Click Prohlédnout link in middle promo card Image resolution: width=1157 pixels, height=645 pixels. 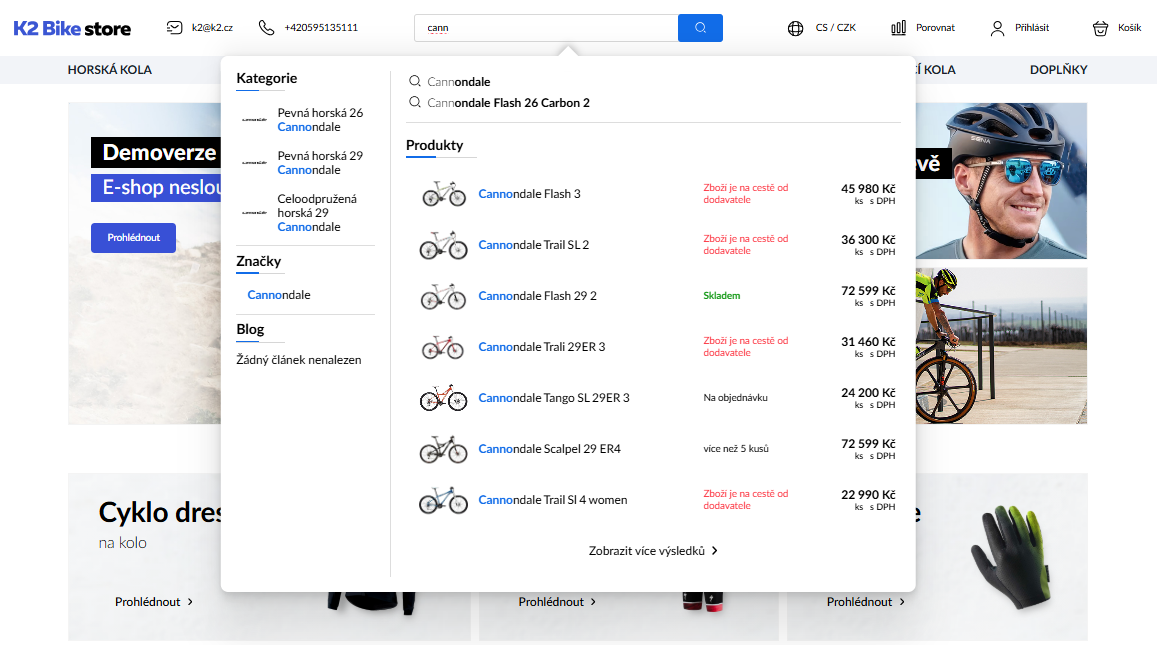click(557, 601)
